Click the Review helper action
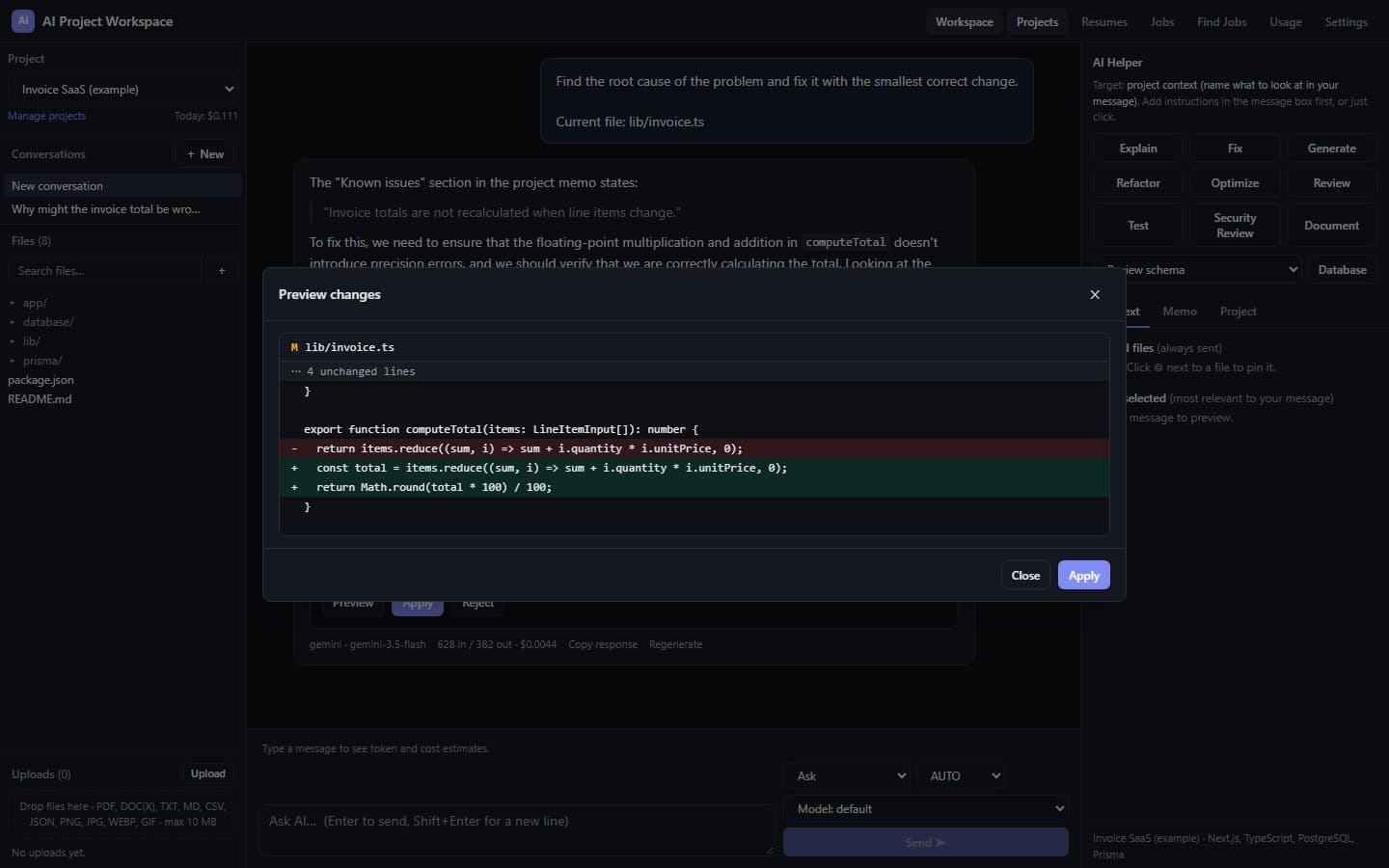 tap(1331, 183)
